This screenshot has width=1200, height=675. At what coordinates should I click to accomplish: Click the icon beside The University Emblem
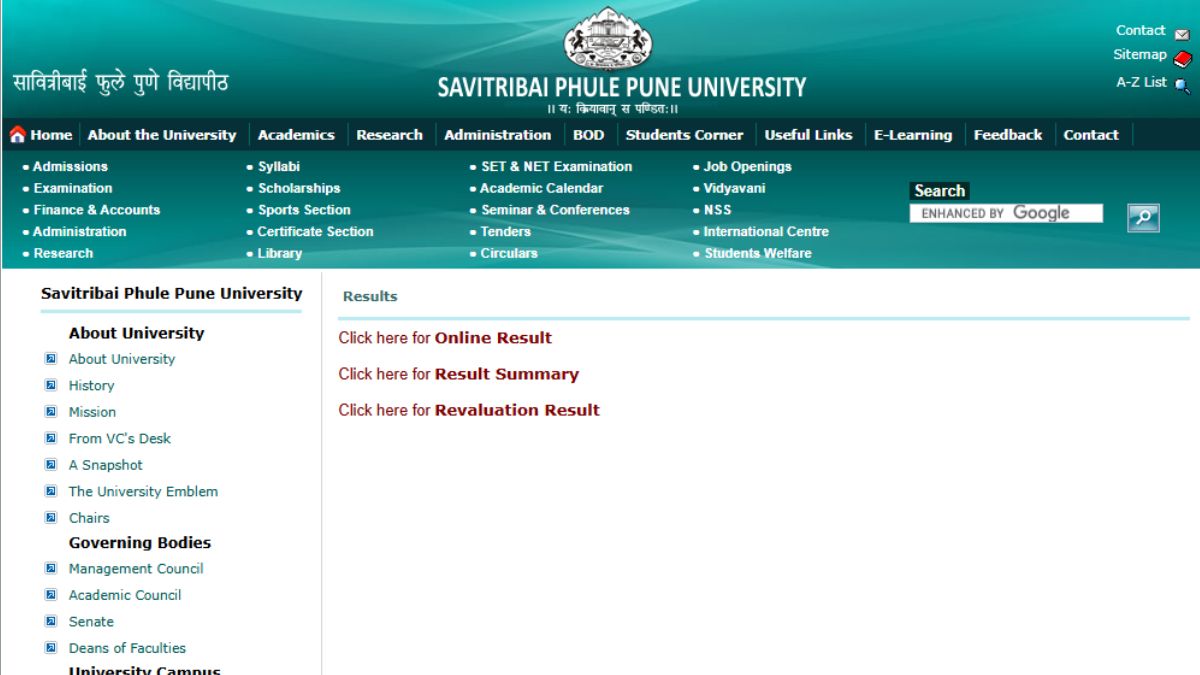point(51,491)
